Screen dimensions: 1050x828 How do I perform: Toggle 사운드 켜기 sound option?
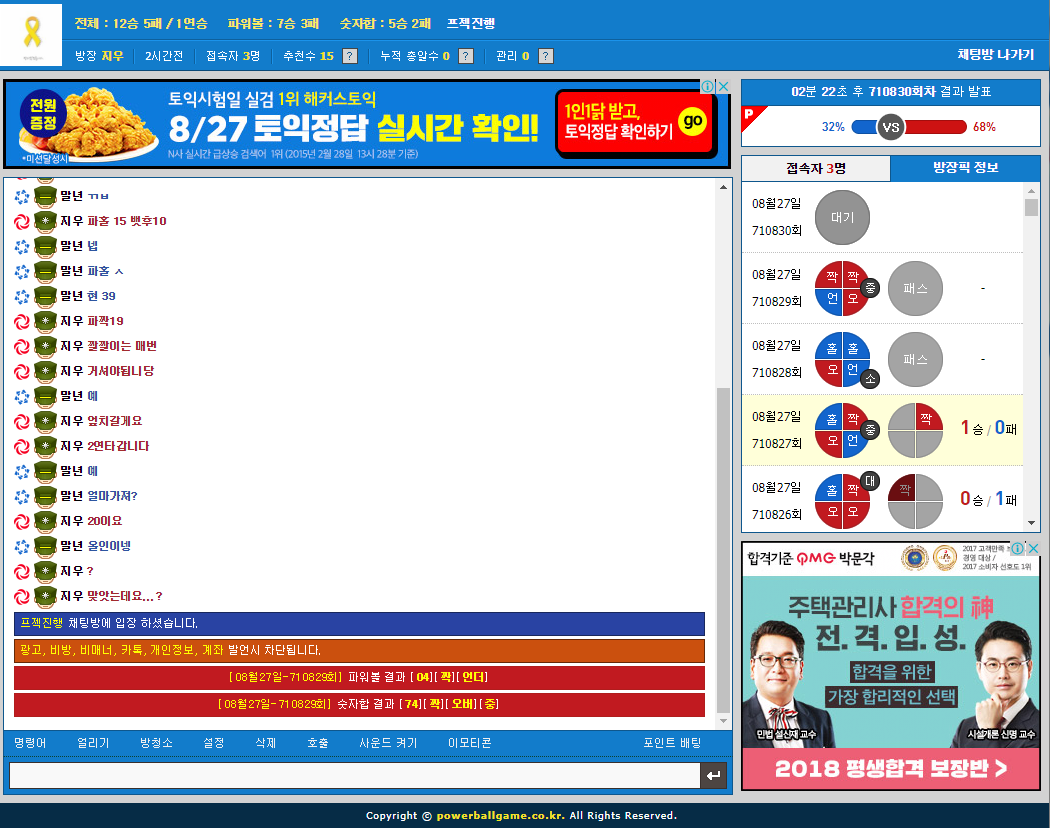[x=388, y=742]
